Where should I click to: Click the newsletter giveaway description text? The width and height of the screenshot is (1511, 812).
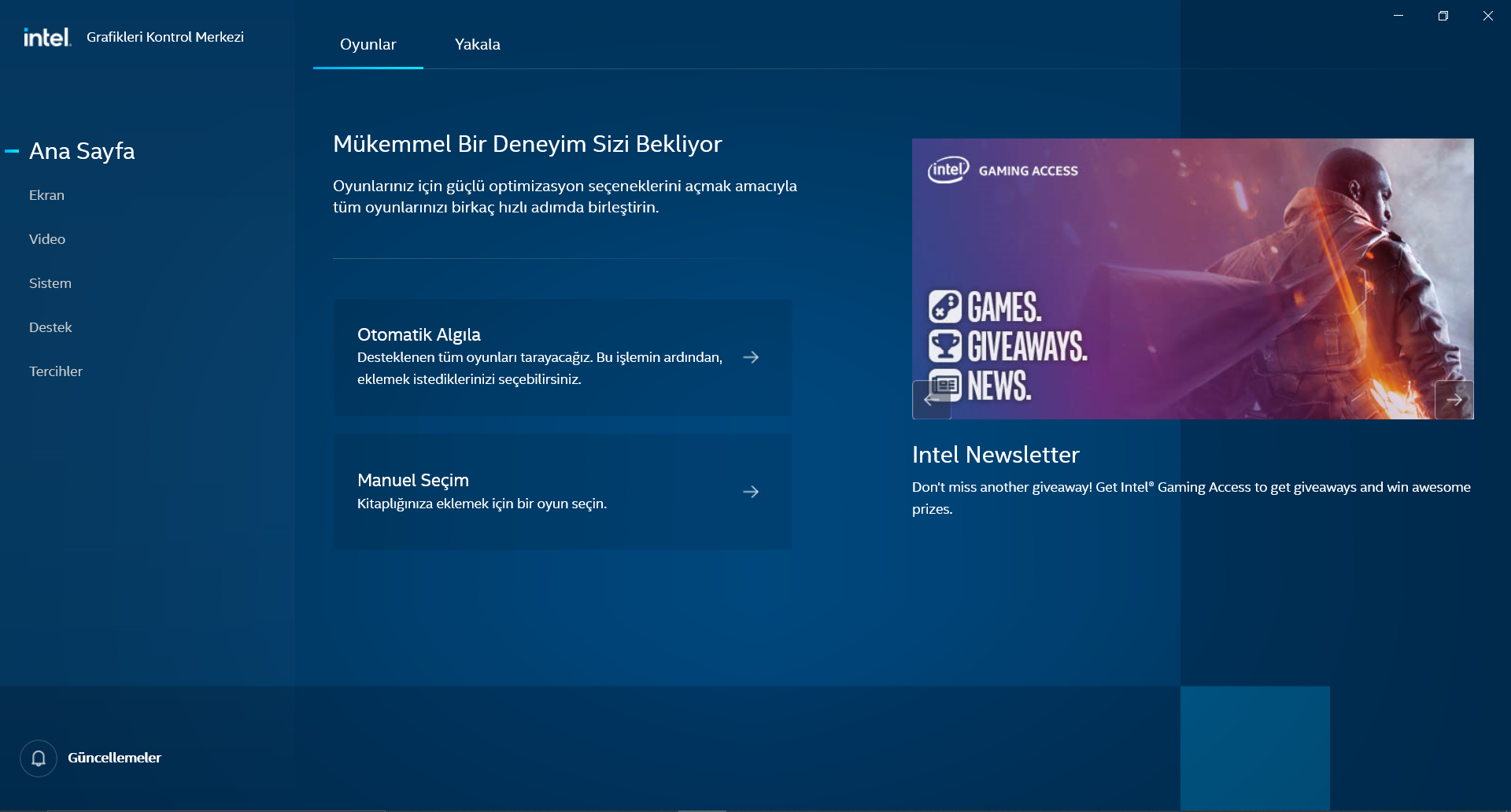pyautogui.click(x=1191, y=498)
